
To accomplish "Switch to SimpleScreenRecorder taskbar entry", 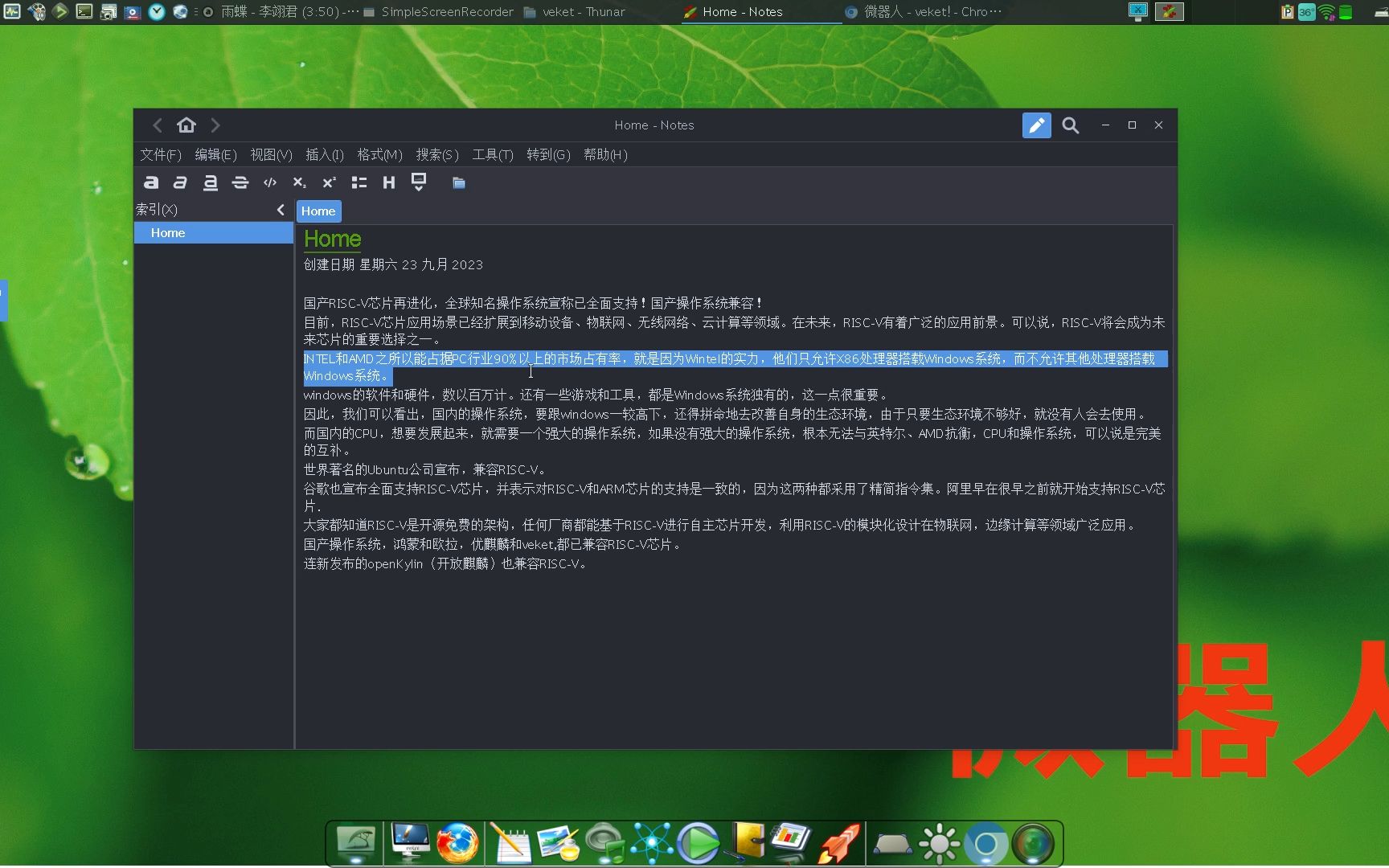I will point(439,12).
